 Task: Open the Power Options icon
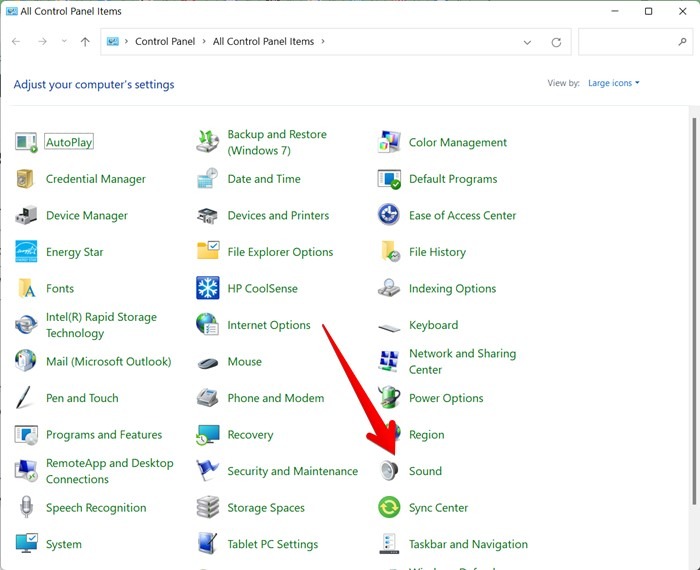[x=389, y=398]
